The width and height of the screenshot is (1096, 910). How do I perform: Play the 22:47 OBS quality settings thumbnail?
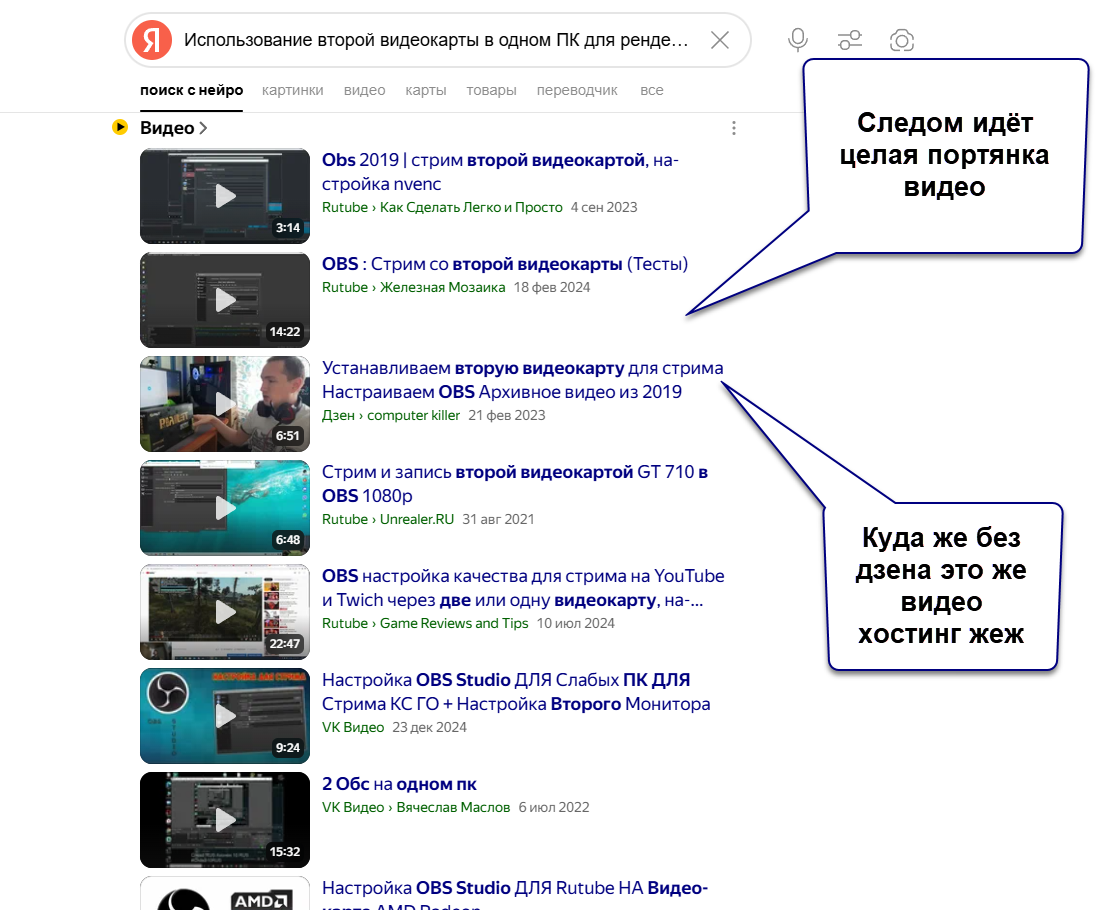coord(225,612)
